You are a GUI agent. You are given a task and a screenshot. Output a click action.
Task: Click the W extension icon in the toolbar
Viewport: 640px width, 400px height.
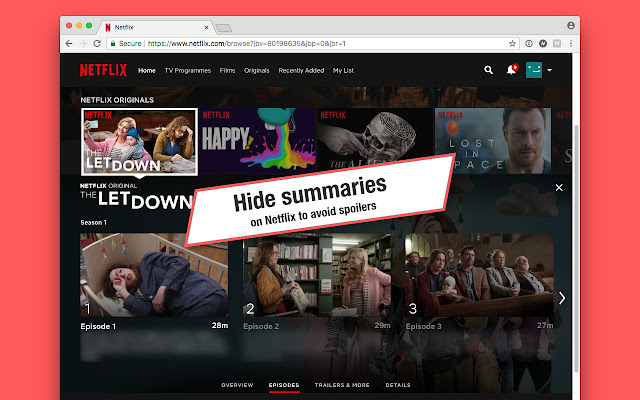click(x=543, y=43)
